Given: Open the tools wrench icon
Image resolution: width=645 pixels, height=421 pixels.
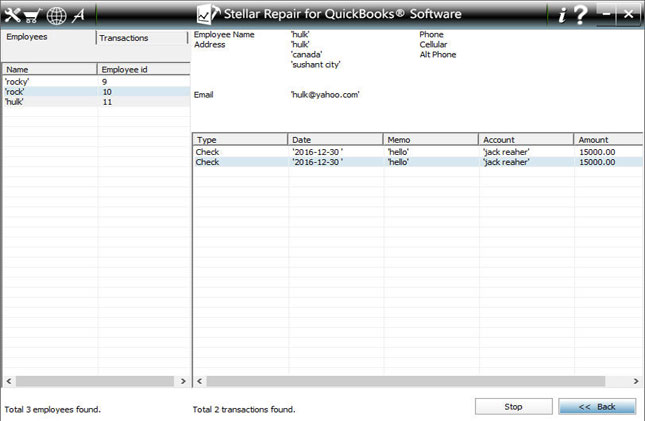Looking at the screenshot, I should [12, 15].
